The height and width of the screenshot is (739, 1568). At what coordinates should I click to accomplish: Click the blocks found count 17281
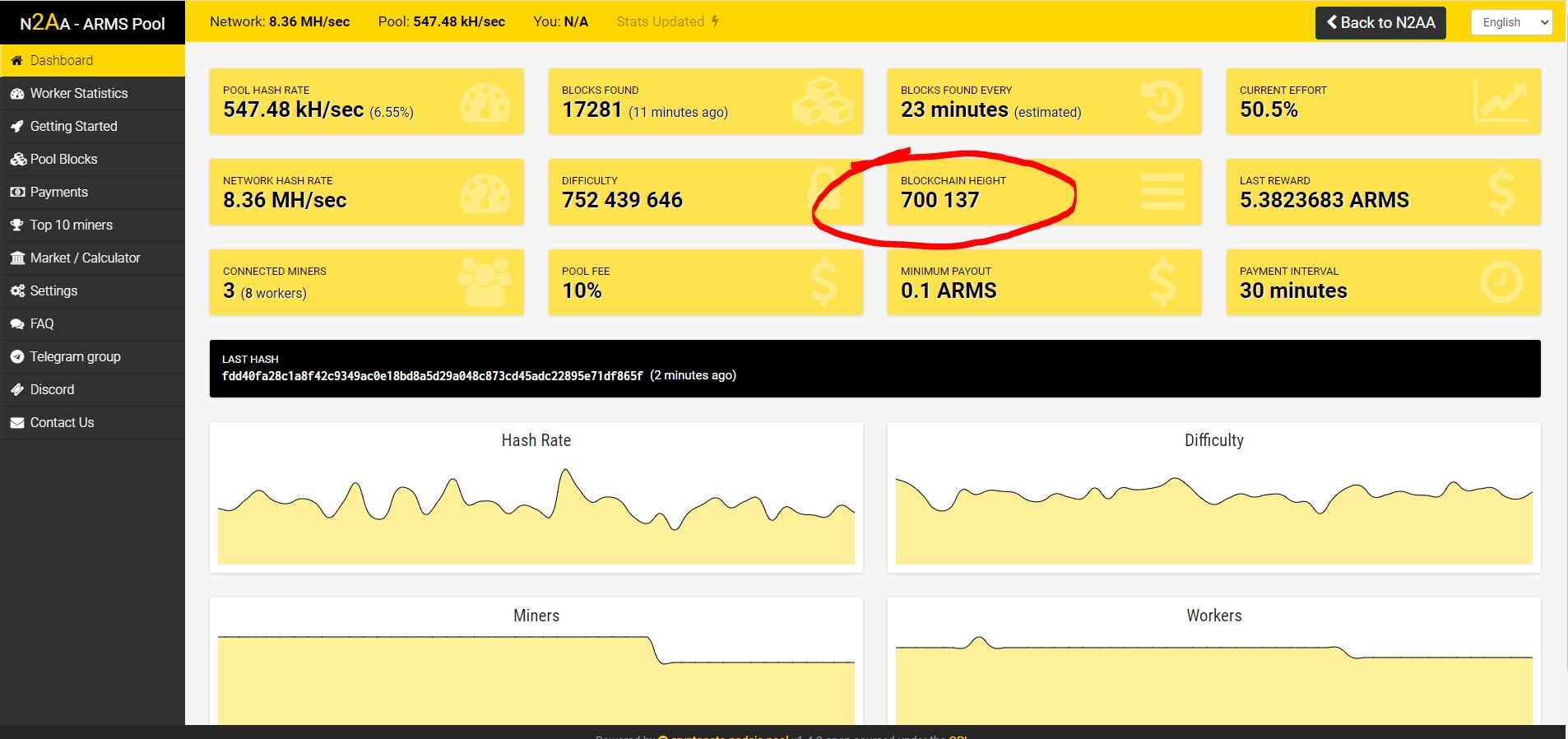591,110
